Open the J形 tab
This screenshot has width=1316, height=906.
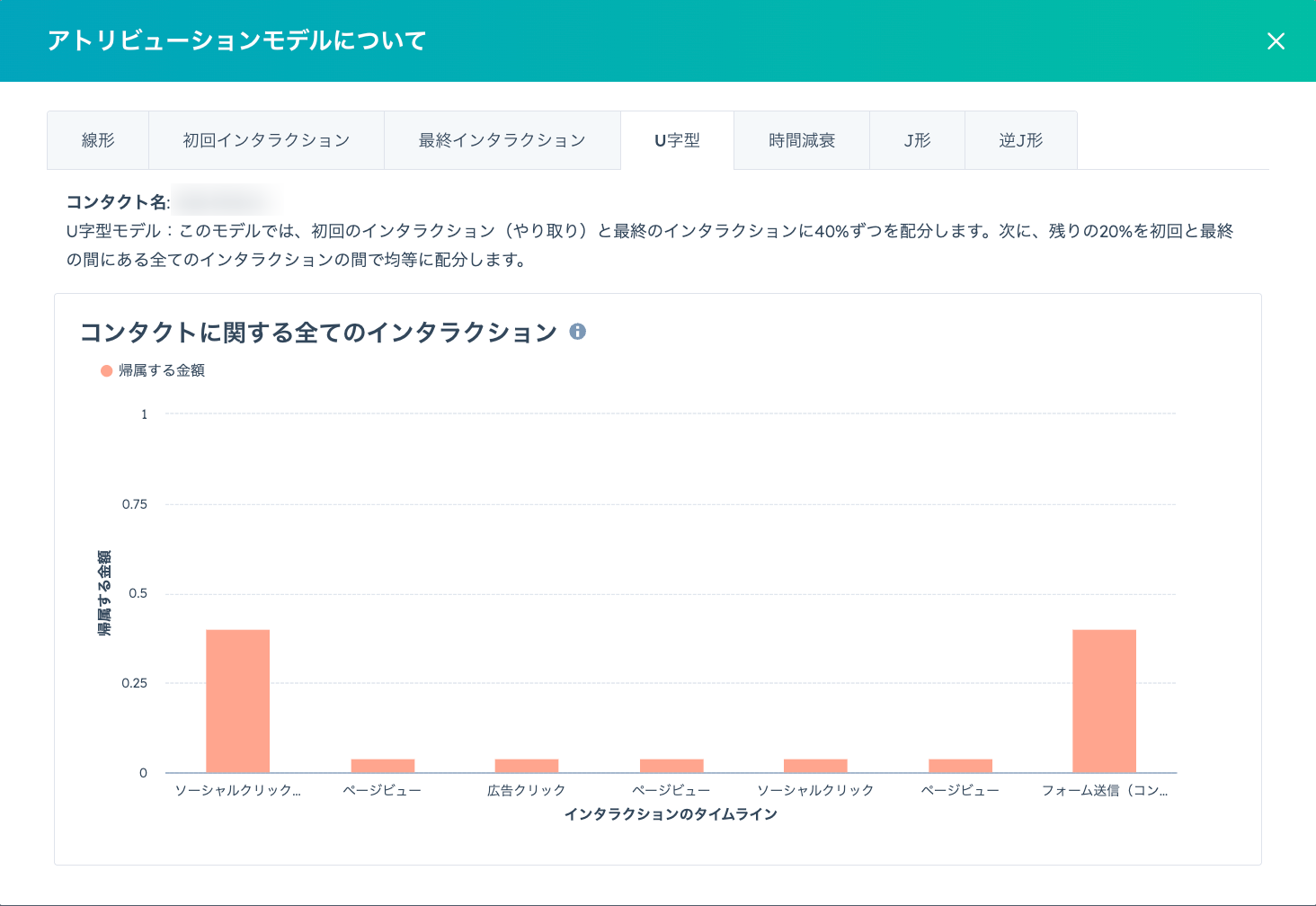pos(917,140)
